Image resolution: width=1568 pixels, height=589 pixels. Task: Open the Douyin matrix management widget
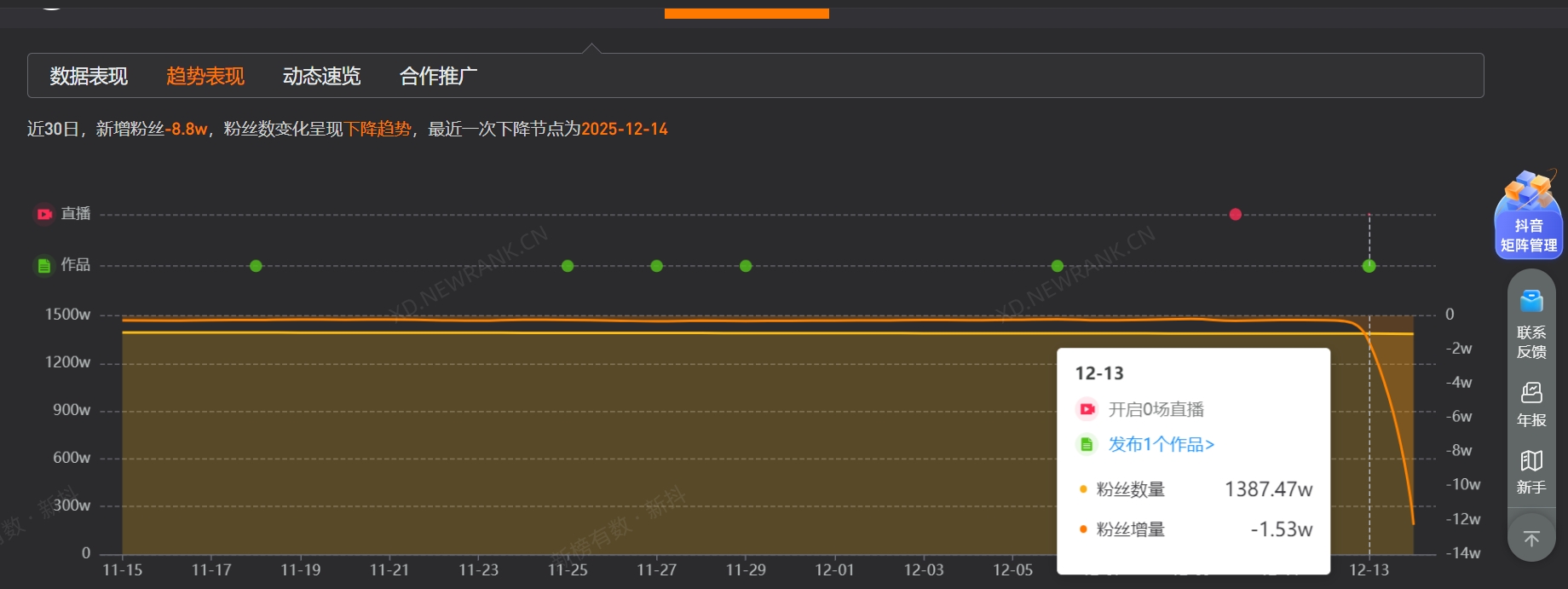(1529, 215)
